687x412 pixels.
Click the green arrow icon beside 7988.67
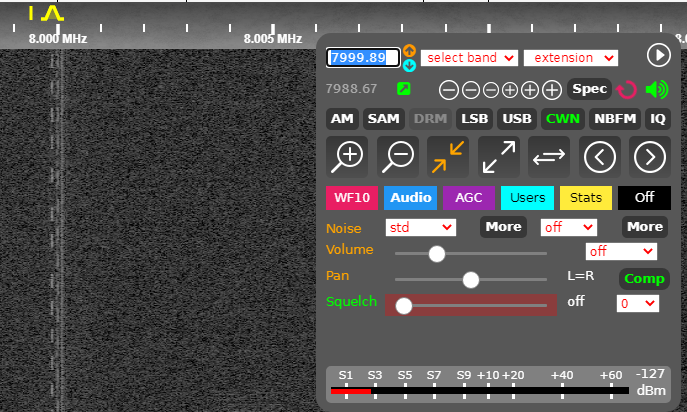click(x=404, y=89)
